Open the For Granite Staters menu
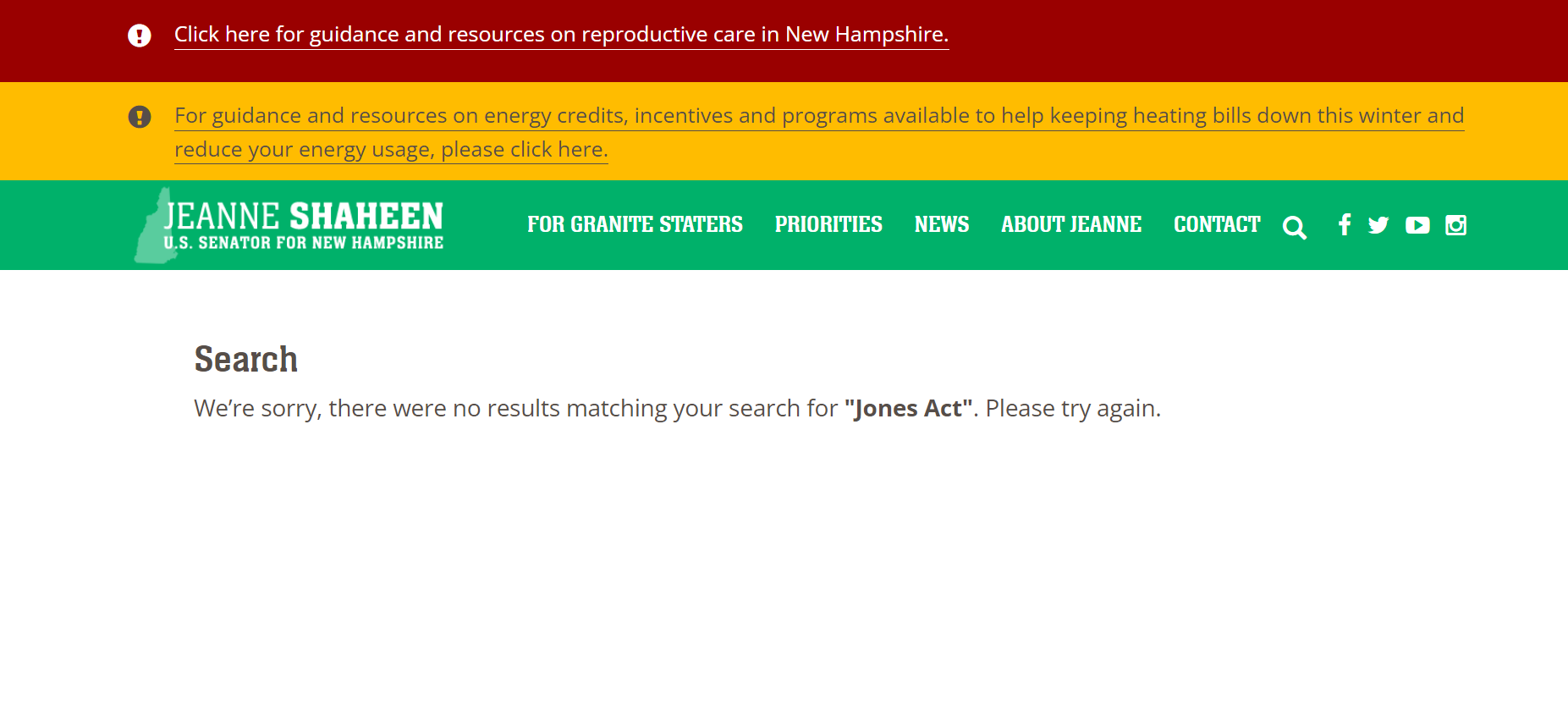The height and width of the screenshot is (722, 1568). pos(635,225)
